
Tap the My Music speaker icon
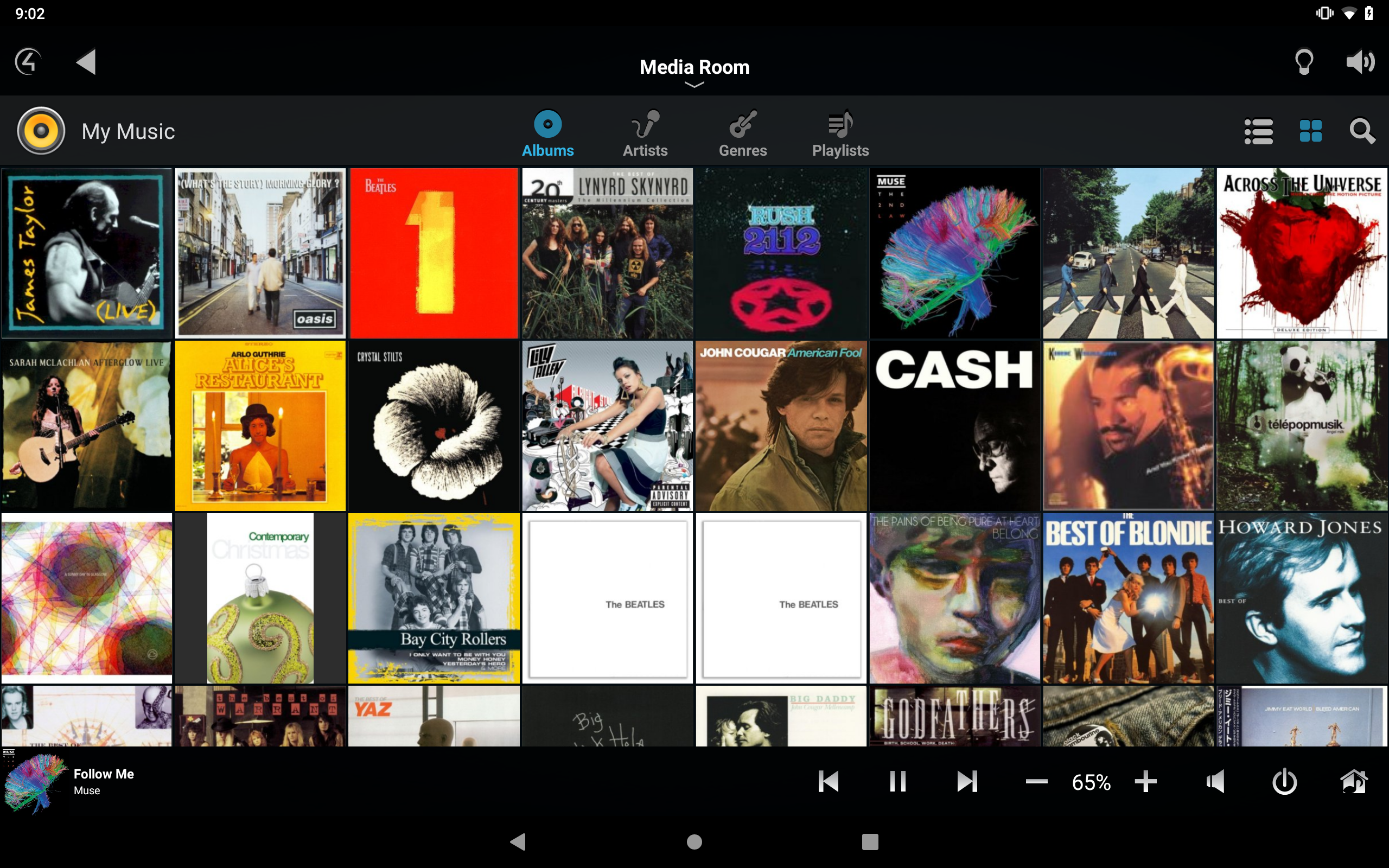[41, 131]
